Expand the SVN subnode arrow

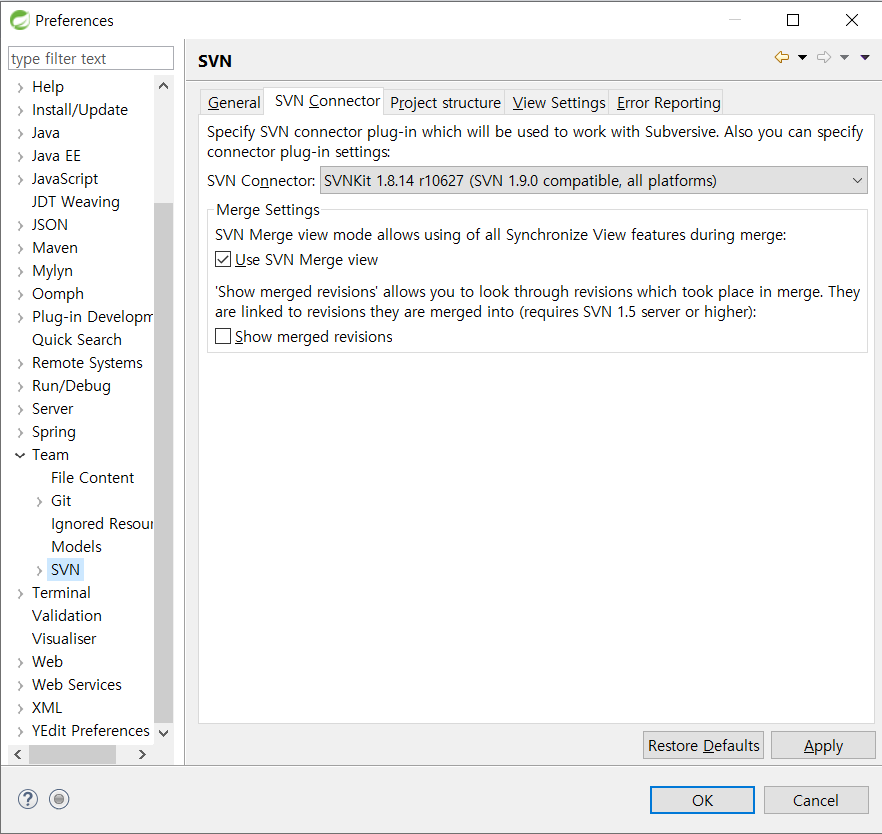(39, 570)
